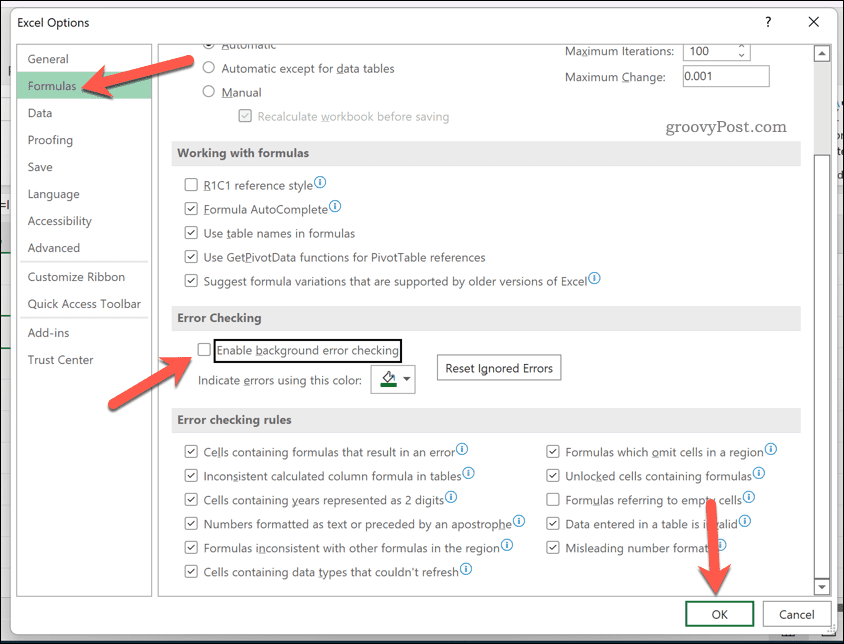Click the dialog Help question mark icon
The height and width of the screenshot is (644, 844).
pos(767,22)
